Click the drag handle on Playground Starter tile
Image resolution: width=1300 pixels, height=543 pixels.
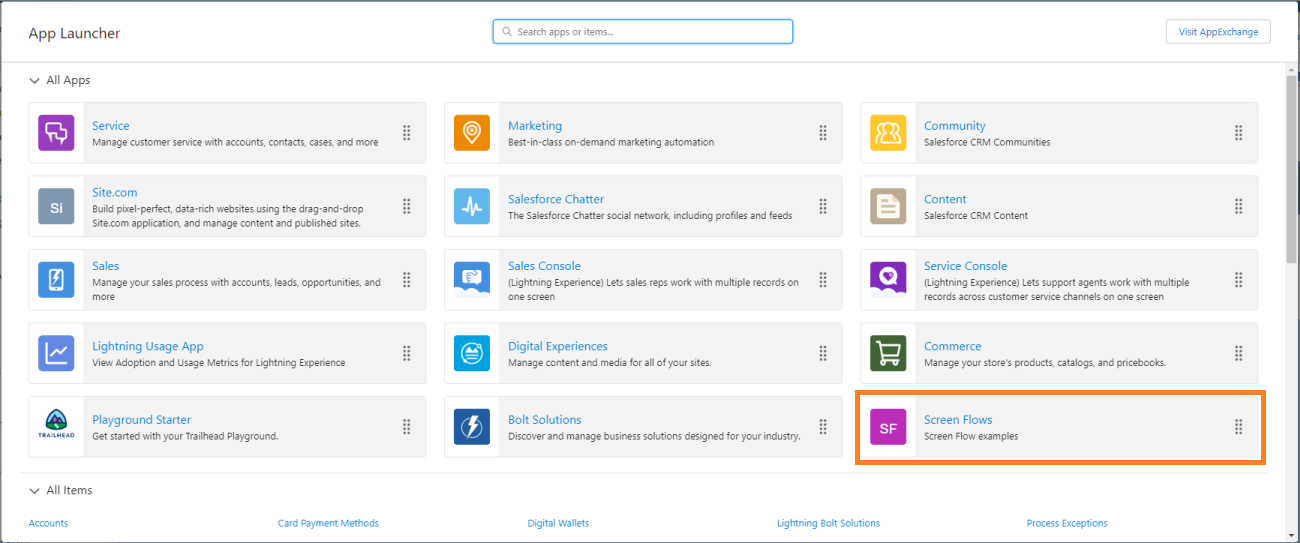(407, 427)
